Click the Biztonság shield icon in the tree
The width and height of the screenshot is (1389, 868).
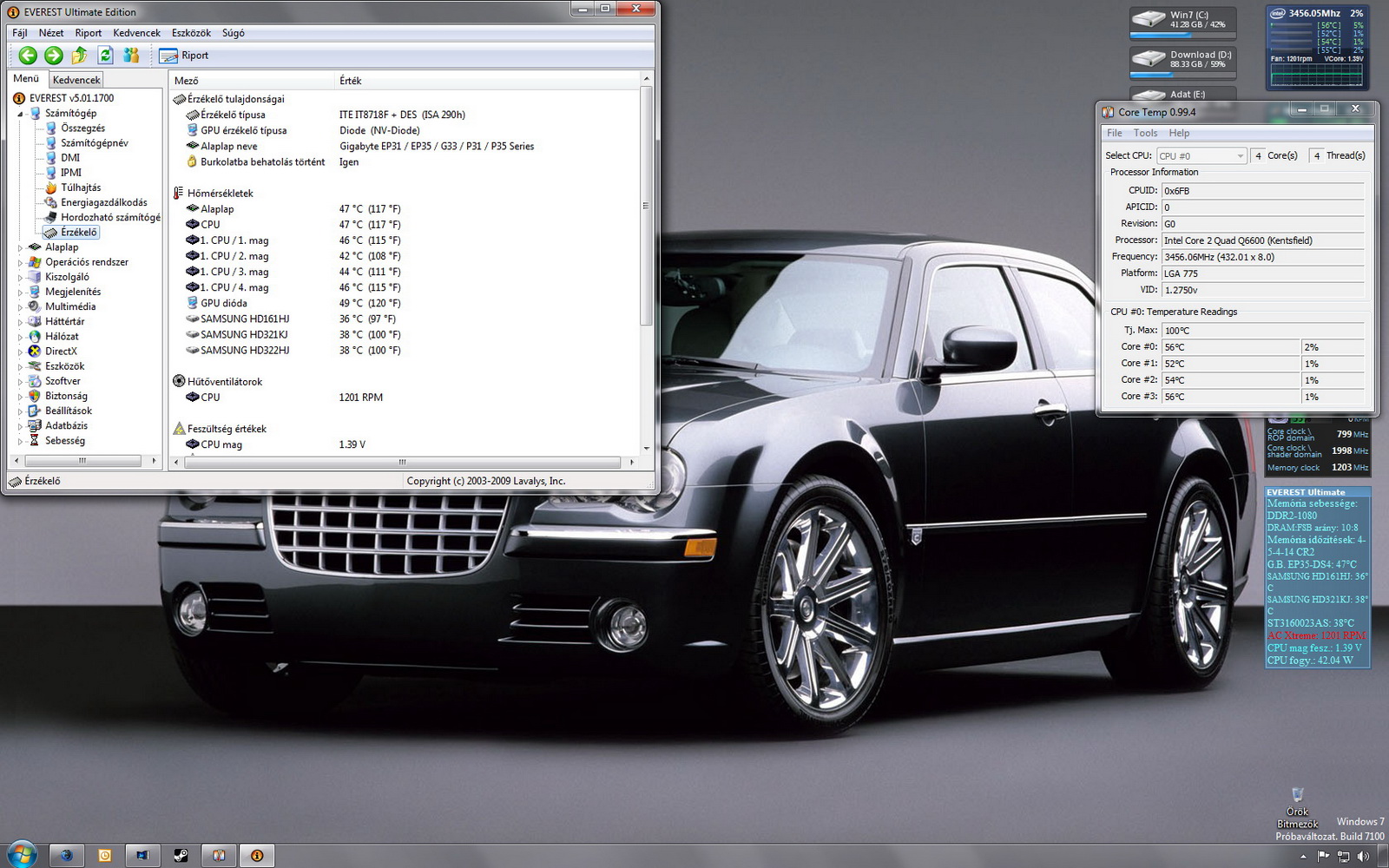pos(35,396)
